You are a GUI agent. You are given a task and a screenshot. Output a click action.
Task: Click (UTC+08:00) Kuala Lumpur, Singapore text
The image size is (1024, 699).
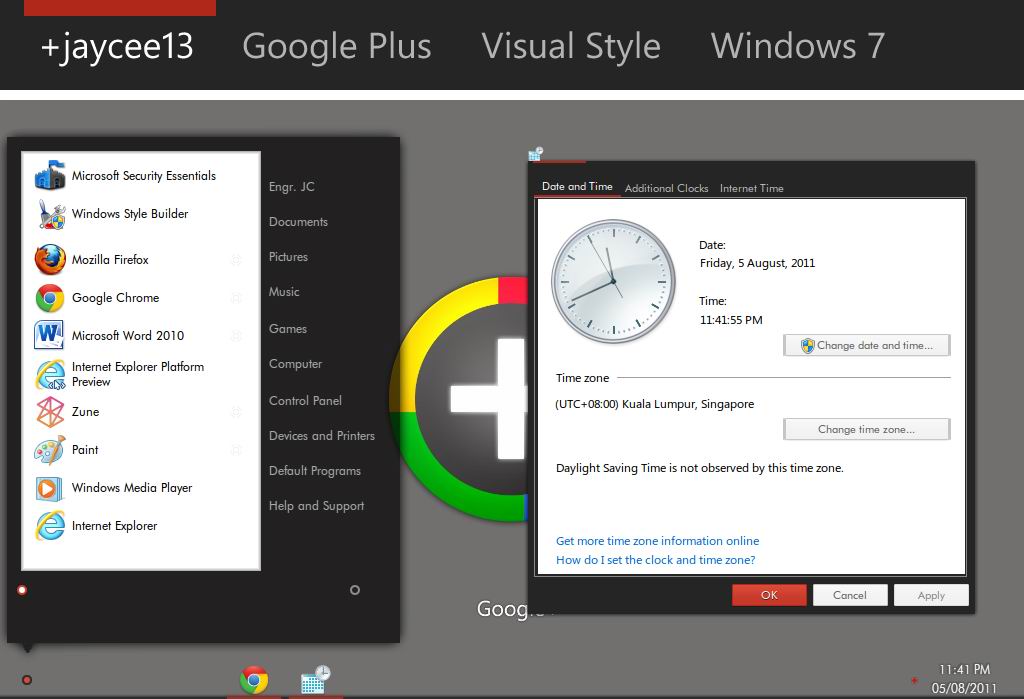tap(654, 404)
